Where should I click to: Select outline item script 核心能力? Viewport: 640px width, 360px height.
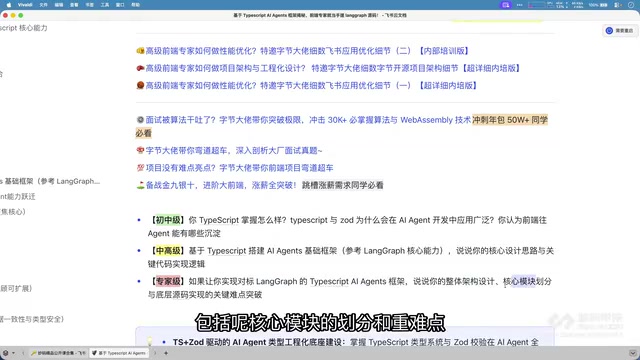24,28
